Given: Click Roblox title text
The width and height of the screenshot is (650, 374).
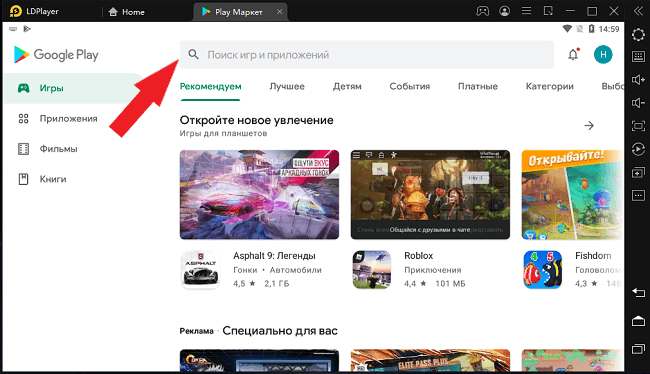Looking at the screenshot, I should pos(419,256).
